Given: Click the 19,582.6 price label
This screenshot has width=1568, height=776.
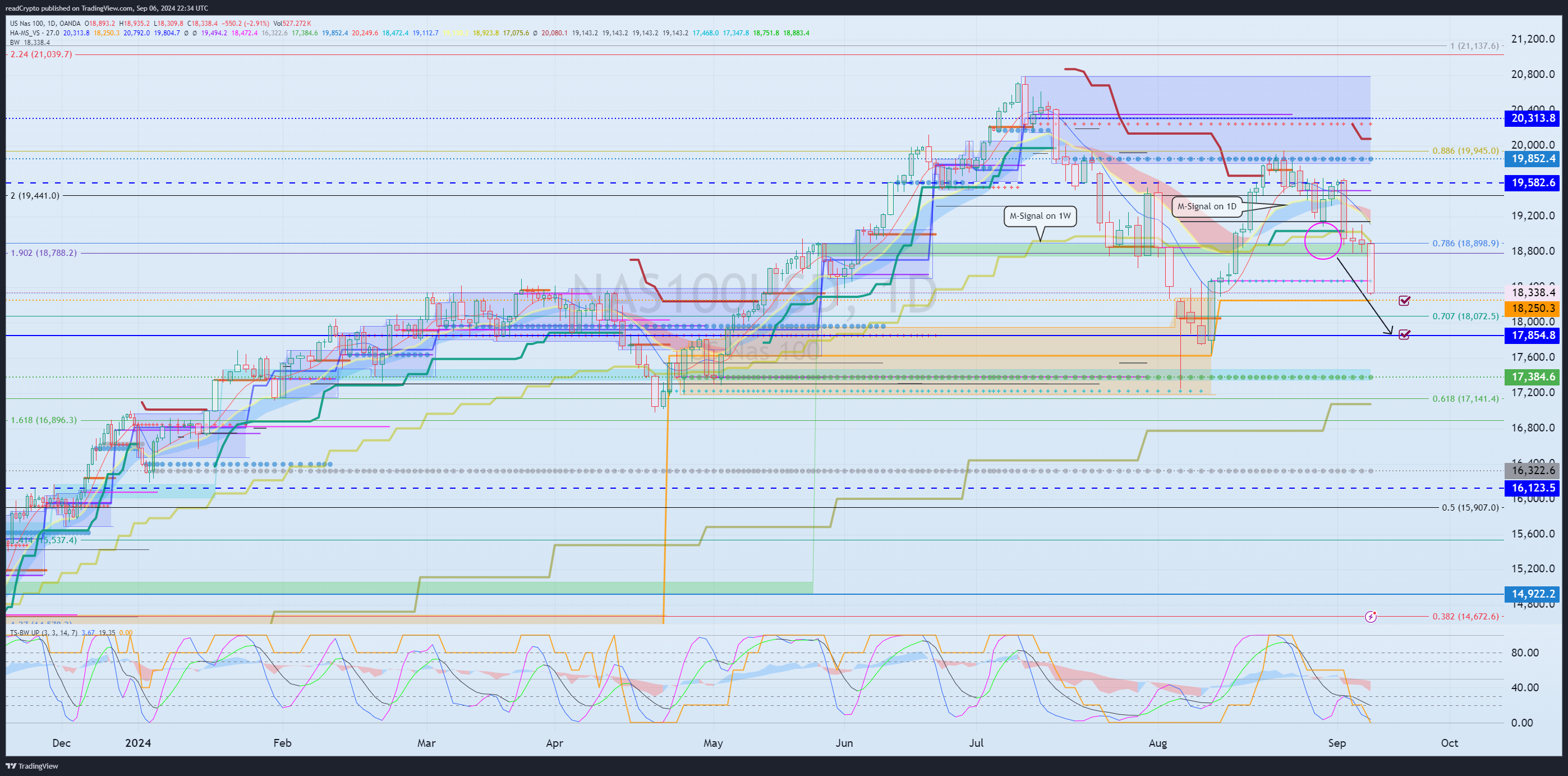Looking at the screenshot, I should (1533, 182).
